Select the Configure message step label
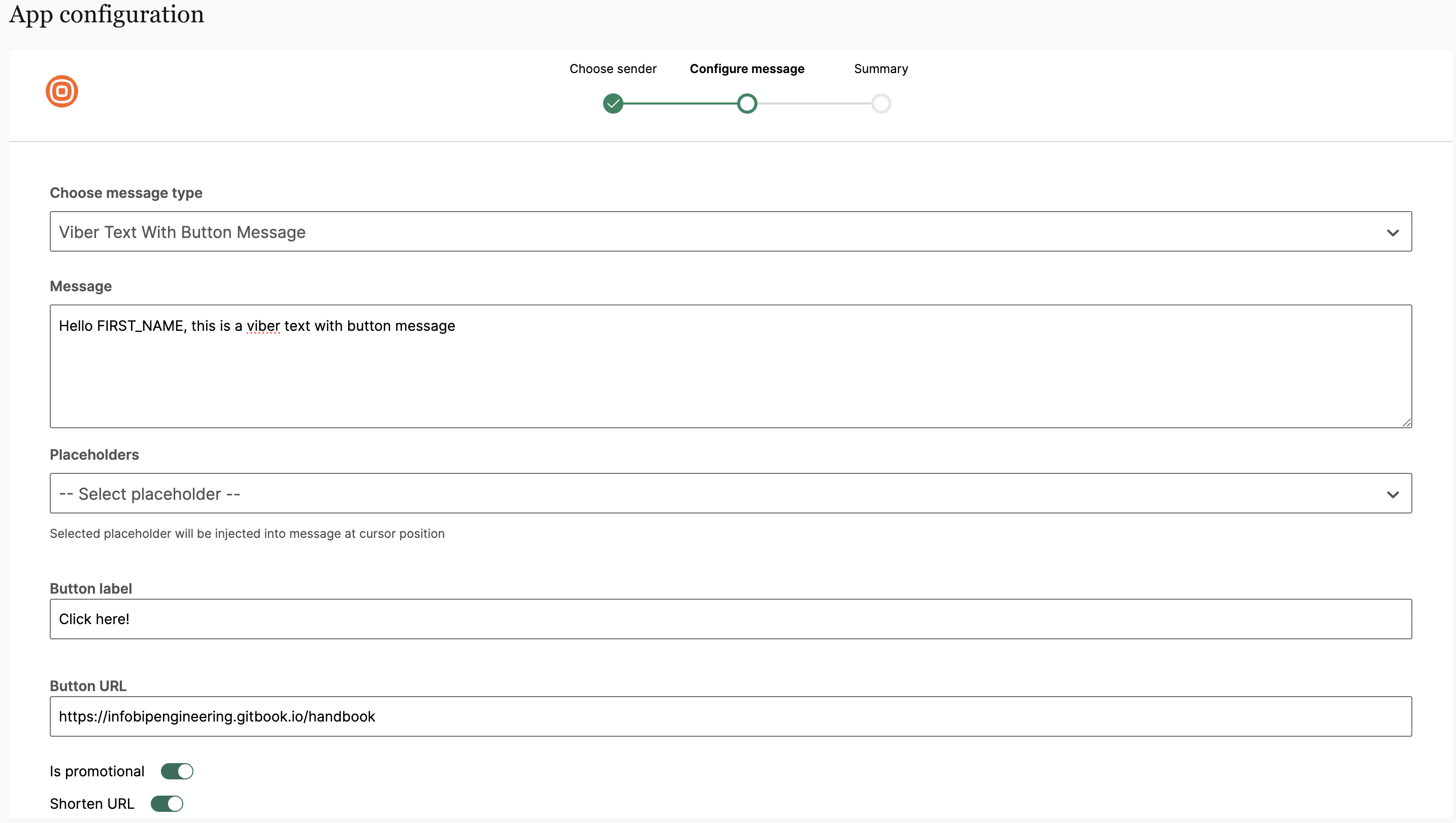The height and width of the screenshot is (823, 1456). tap(747, 68)
